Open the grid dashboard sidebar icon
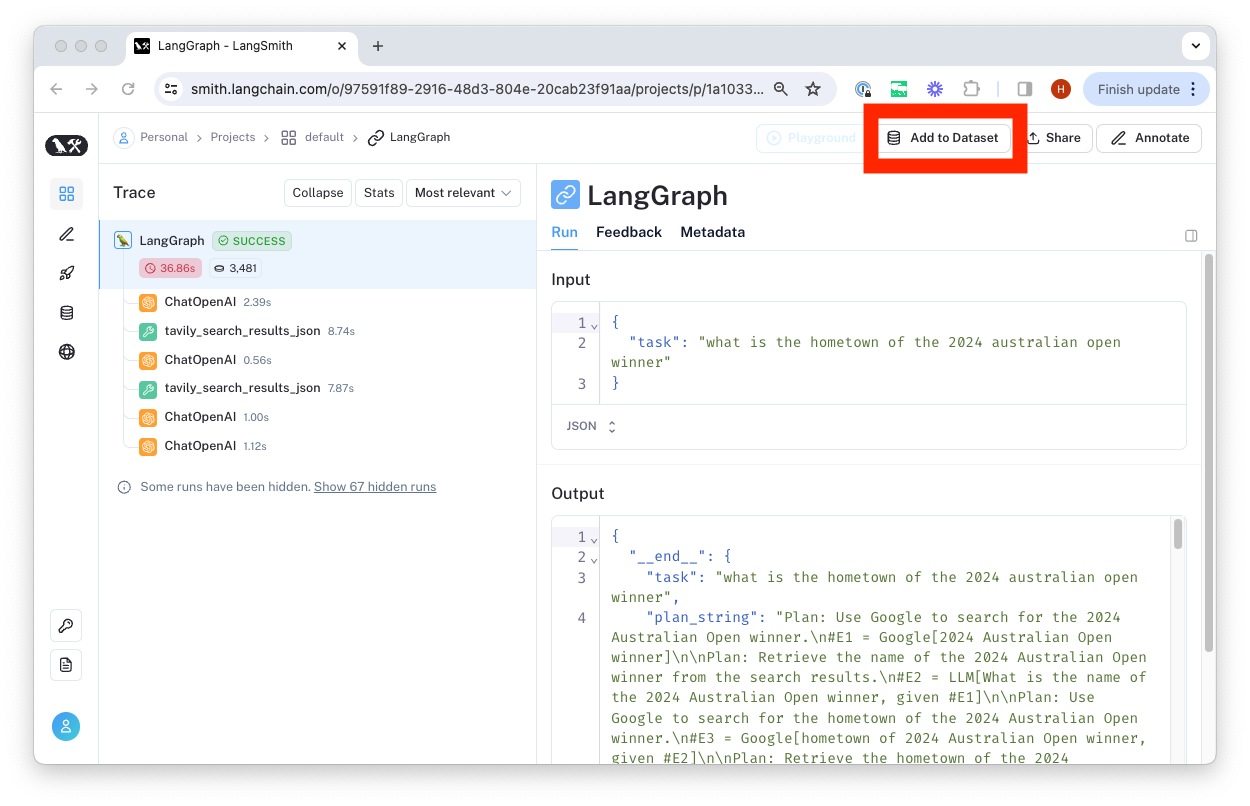The height and width of the screenshot is (806, 1250). point(67,194)
